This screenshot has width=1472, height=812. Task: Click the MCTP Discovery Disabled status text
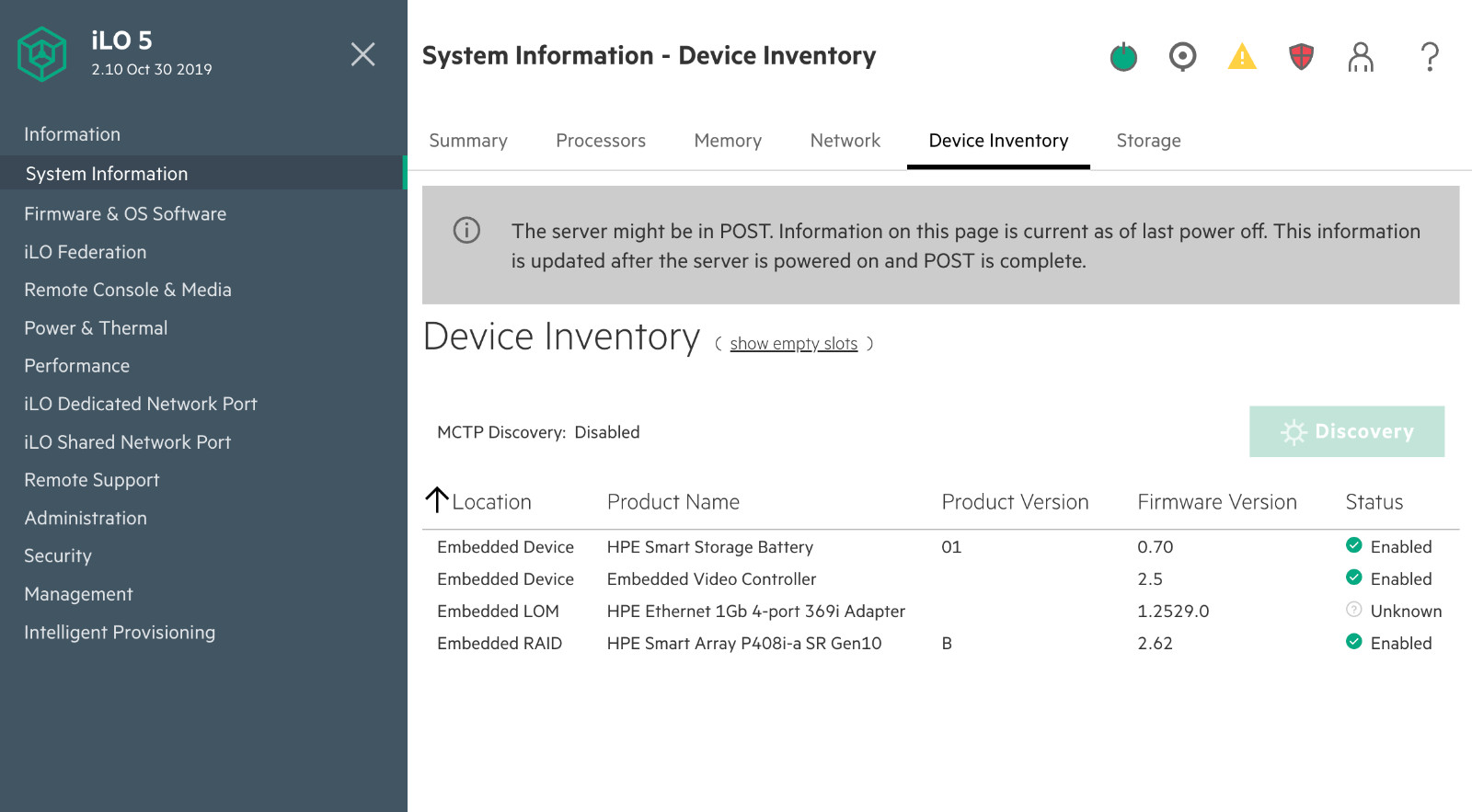click(538, 432)
